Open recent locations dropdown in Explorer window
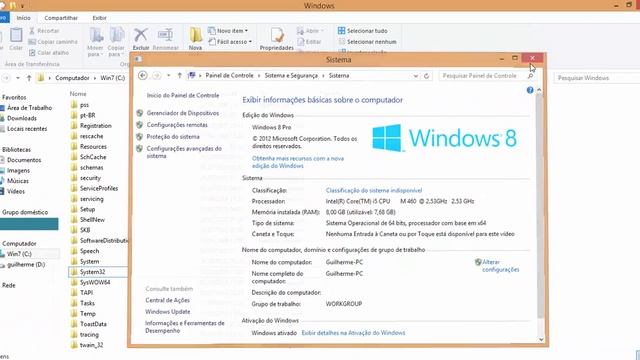640x360 pixels. pos(18,78)
